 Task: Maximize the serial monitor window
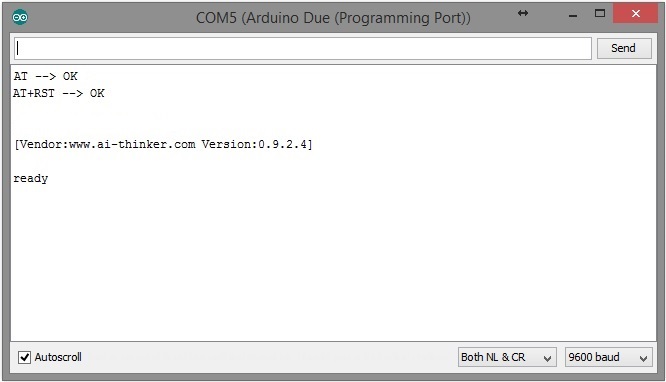[600, 14]
